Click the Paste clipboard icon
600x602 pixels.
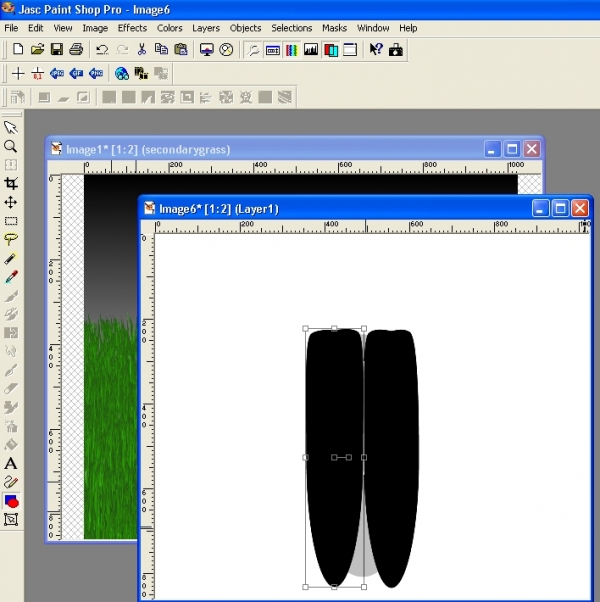coord(181,50)
